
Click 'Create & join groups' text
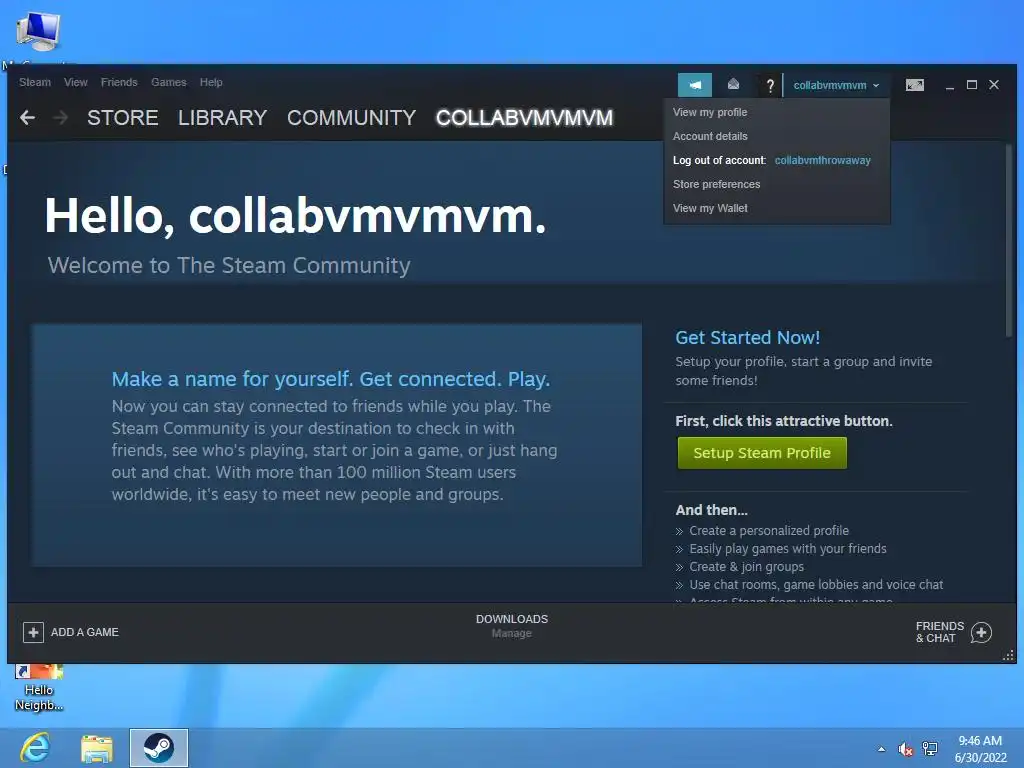click(x=746, y=567)
